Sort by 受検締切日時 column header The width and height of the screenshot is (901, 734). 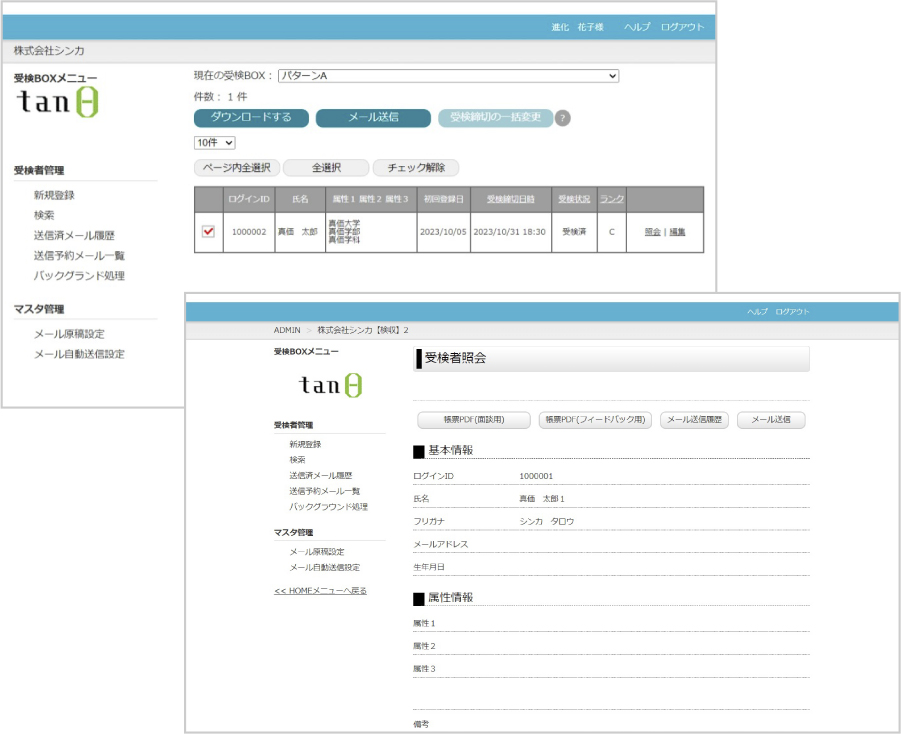coord(510,199)
